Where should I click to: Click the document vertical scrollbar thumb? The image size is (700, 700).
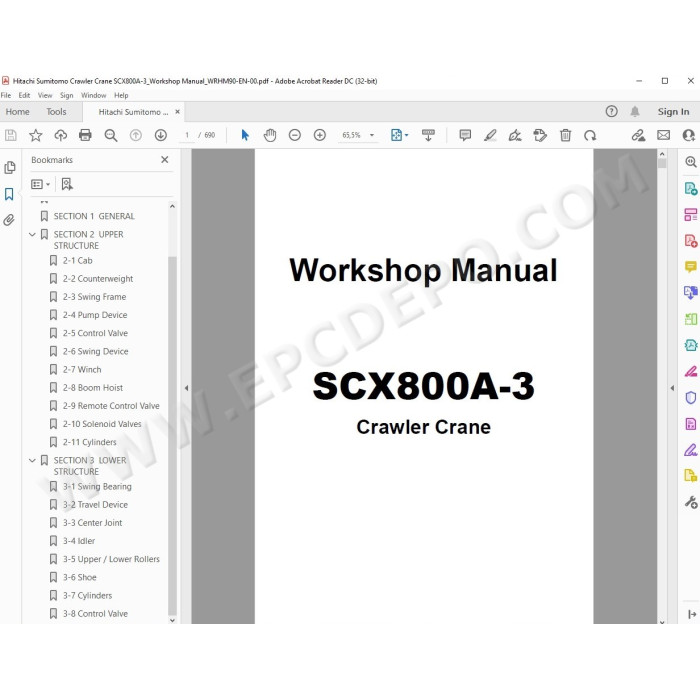point(662,163)
